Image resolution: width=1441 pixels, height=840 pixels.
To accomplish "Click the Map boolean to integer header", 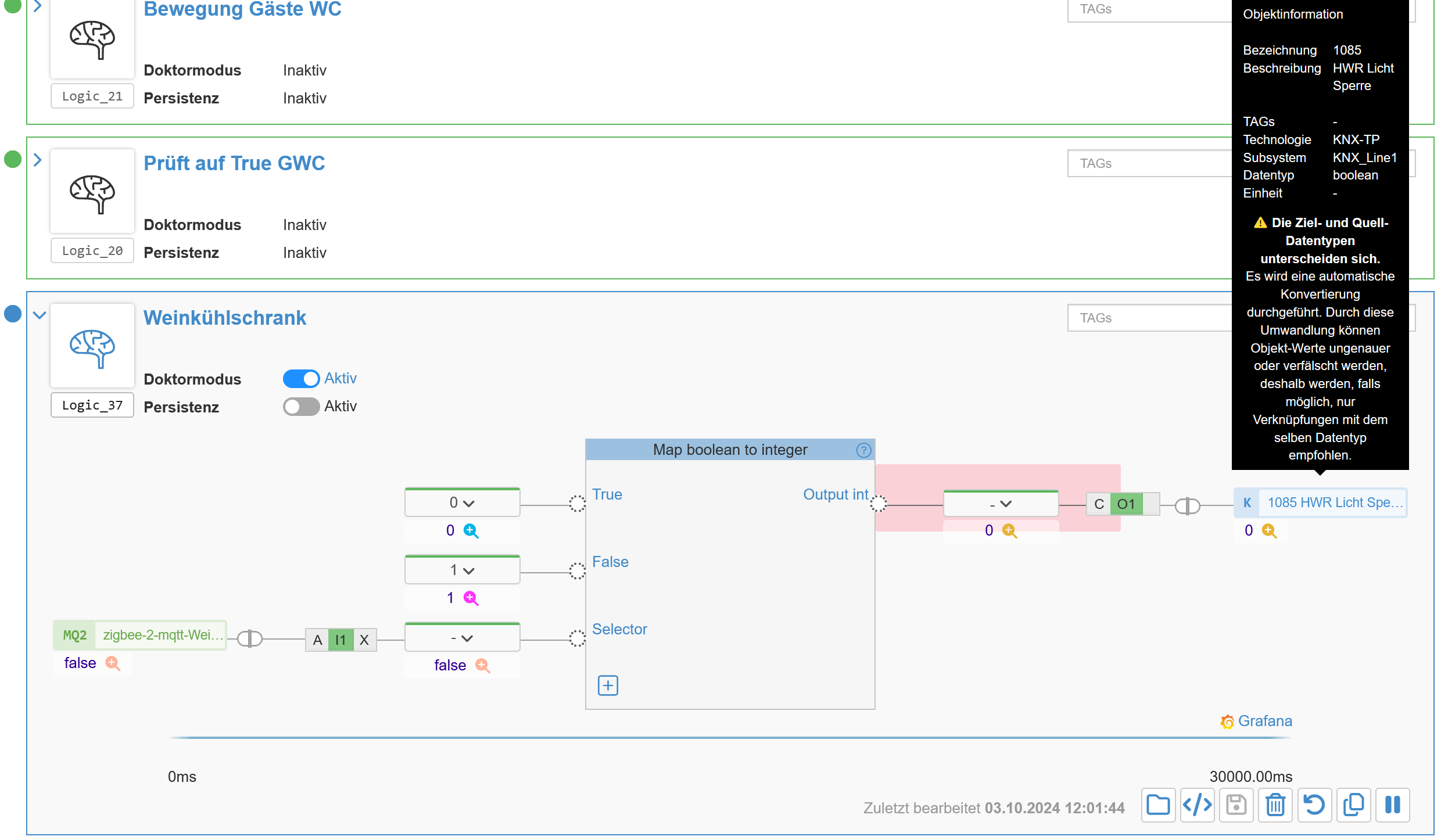I will click(730, 450).
